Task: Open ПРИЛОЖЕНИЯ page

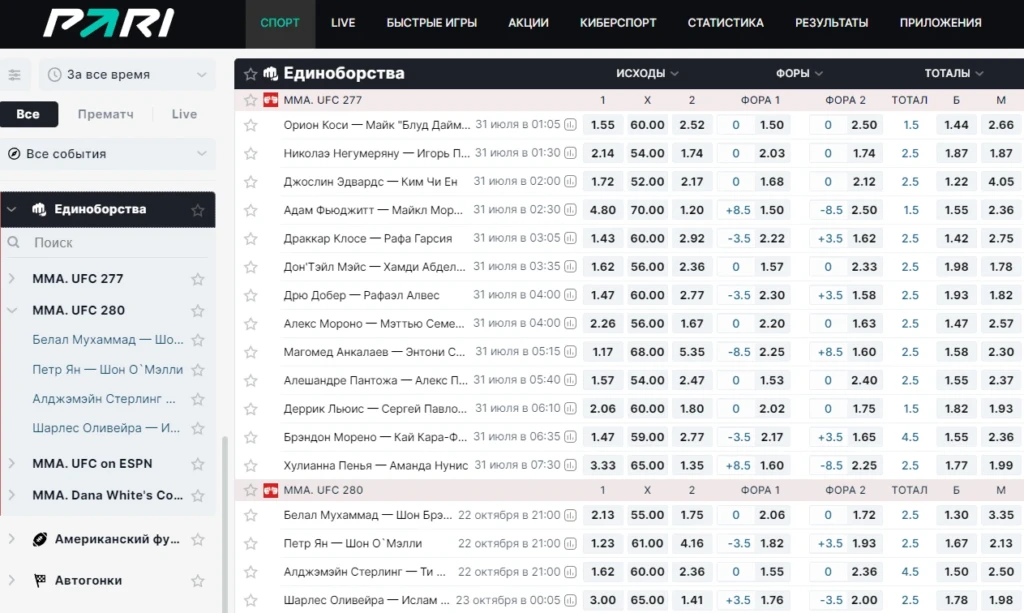Action: 940,23
